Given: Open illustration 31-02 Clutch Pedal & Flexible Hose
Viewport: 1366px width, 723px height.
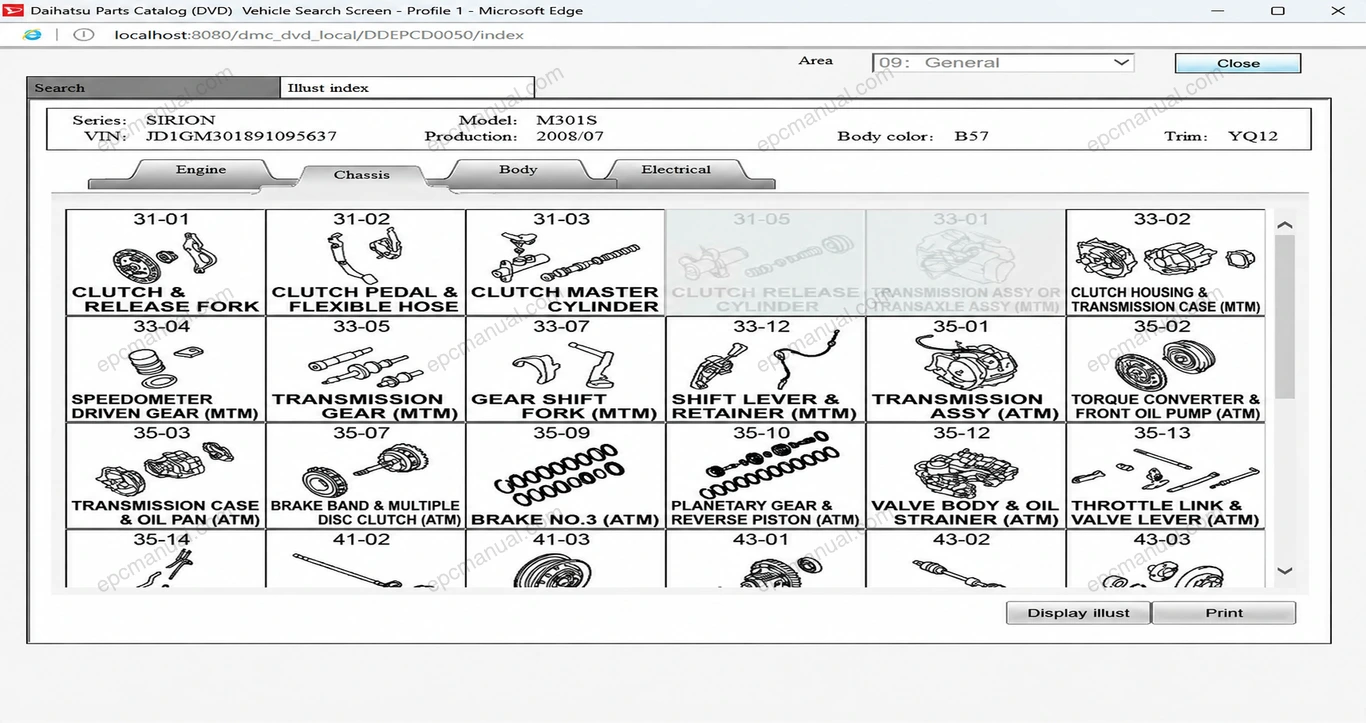Looking at the screenshot, I should [366, 263].
